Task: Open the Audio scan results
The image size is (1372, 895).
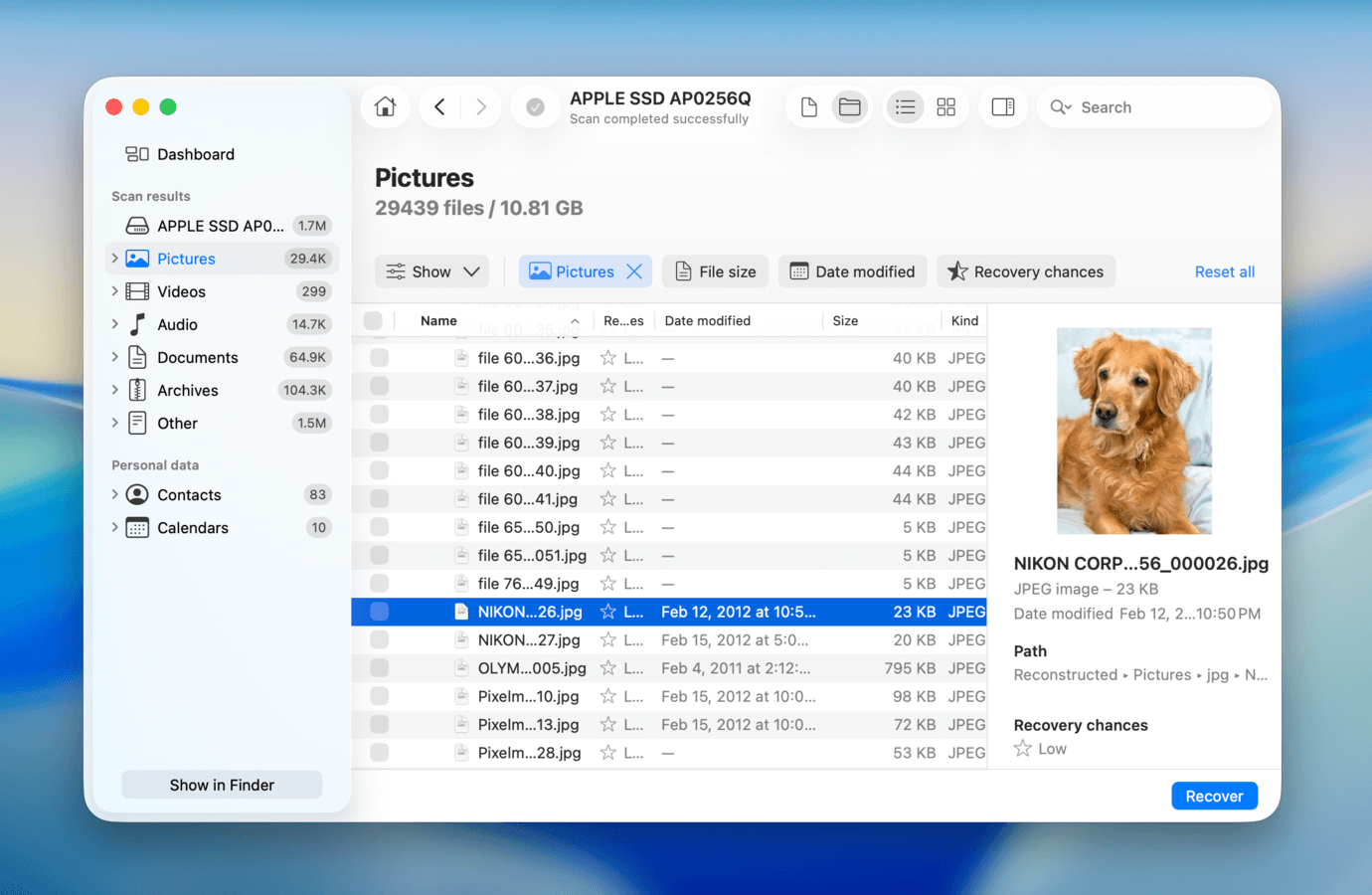Action: 177,323
